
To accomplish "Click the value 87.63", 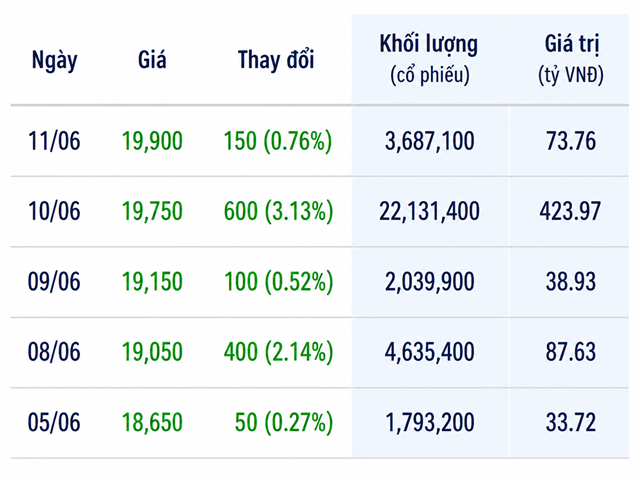I will (571, 352).
